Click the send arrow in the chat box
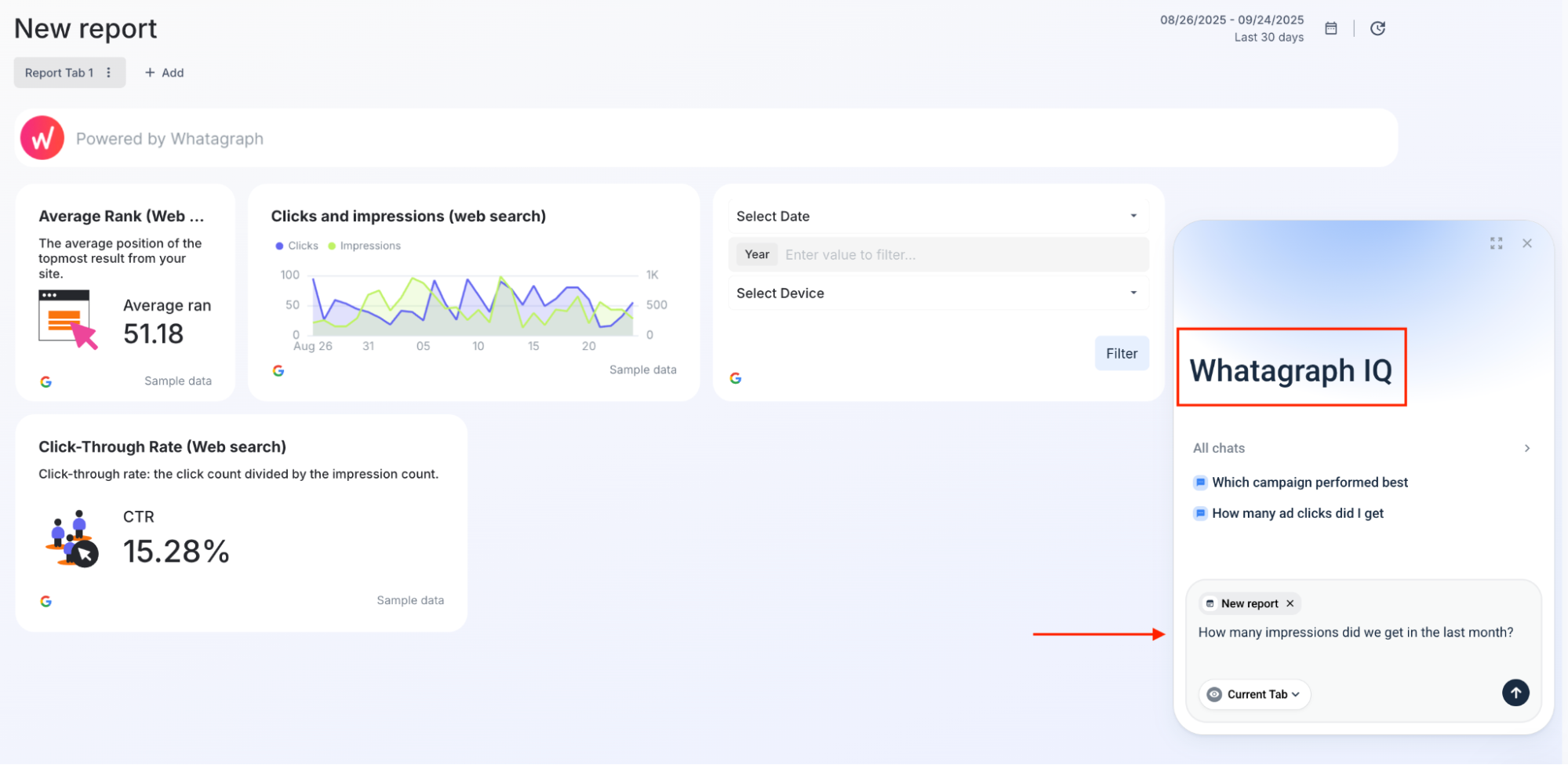Screen dimensions: 1568x765 pyautogui.click(x=1515, y=693)
